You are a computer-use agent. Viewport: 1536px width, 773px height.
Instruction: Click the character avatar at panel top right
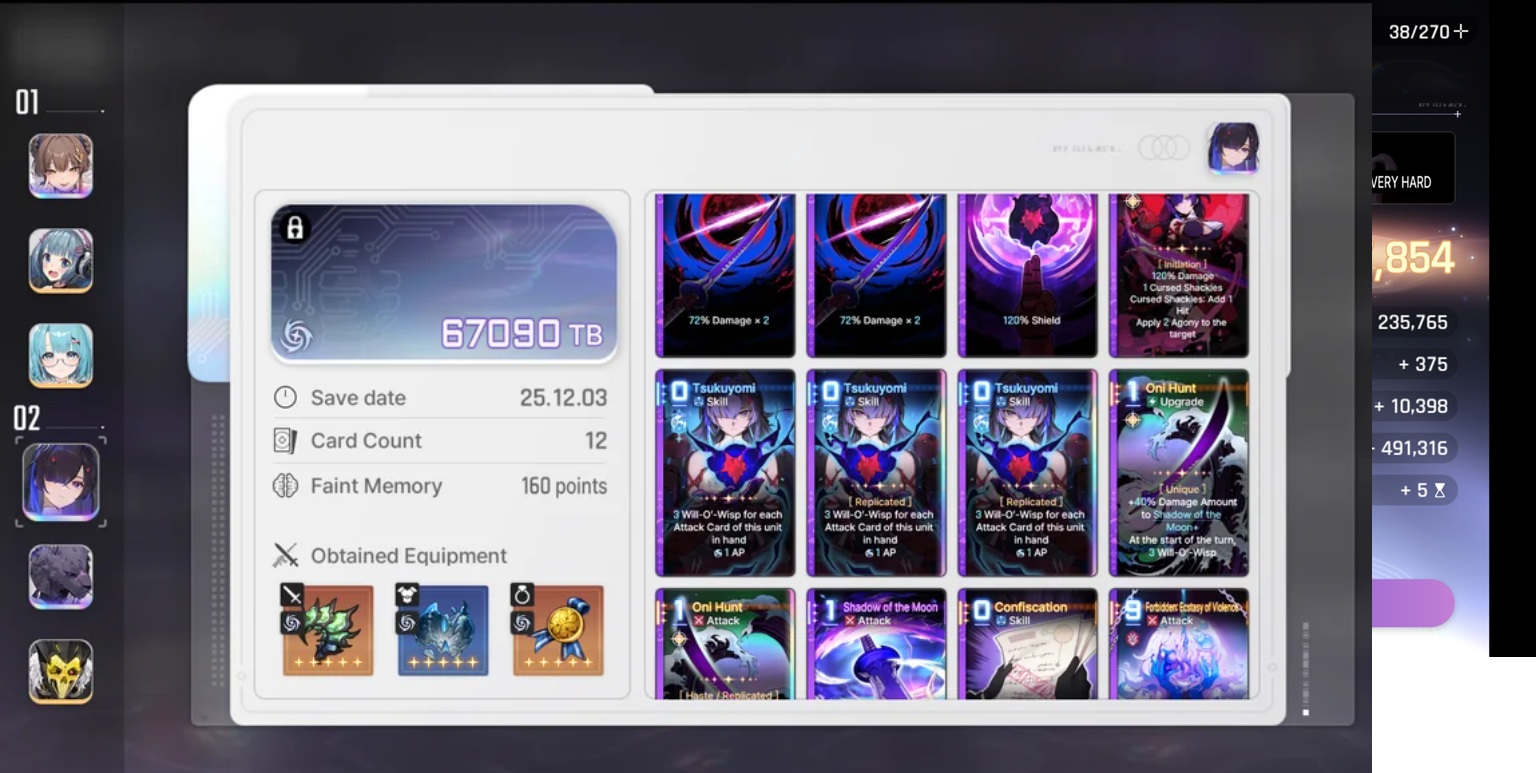click(1233, 148)
